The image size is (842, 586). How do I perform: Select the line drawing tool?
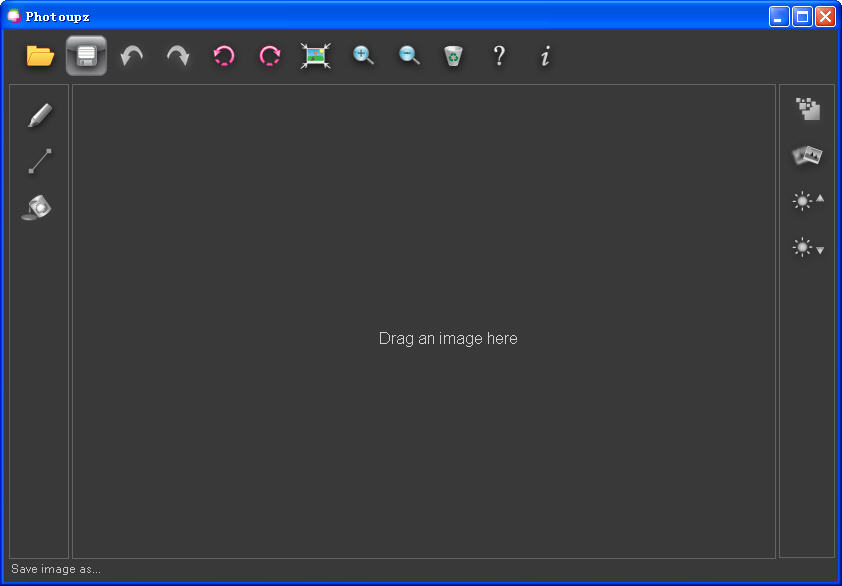40,161
